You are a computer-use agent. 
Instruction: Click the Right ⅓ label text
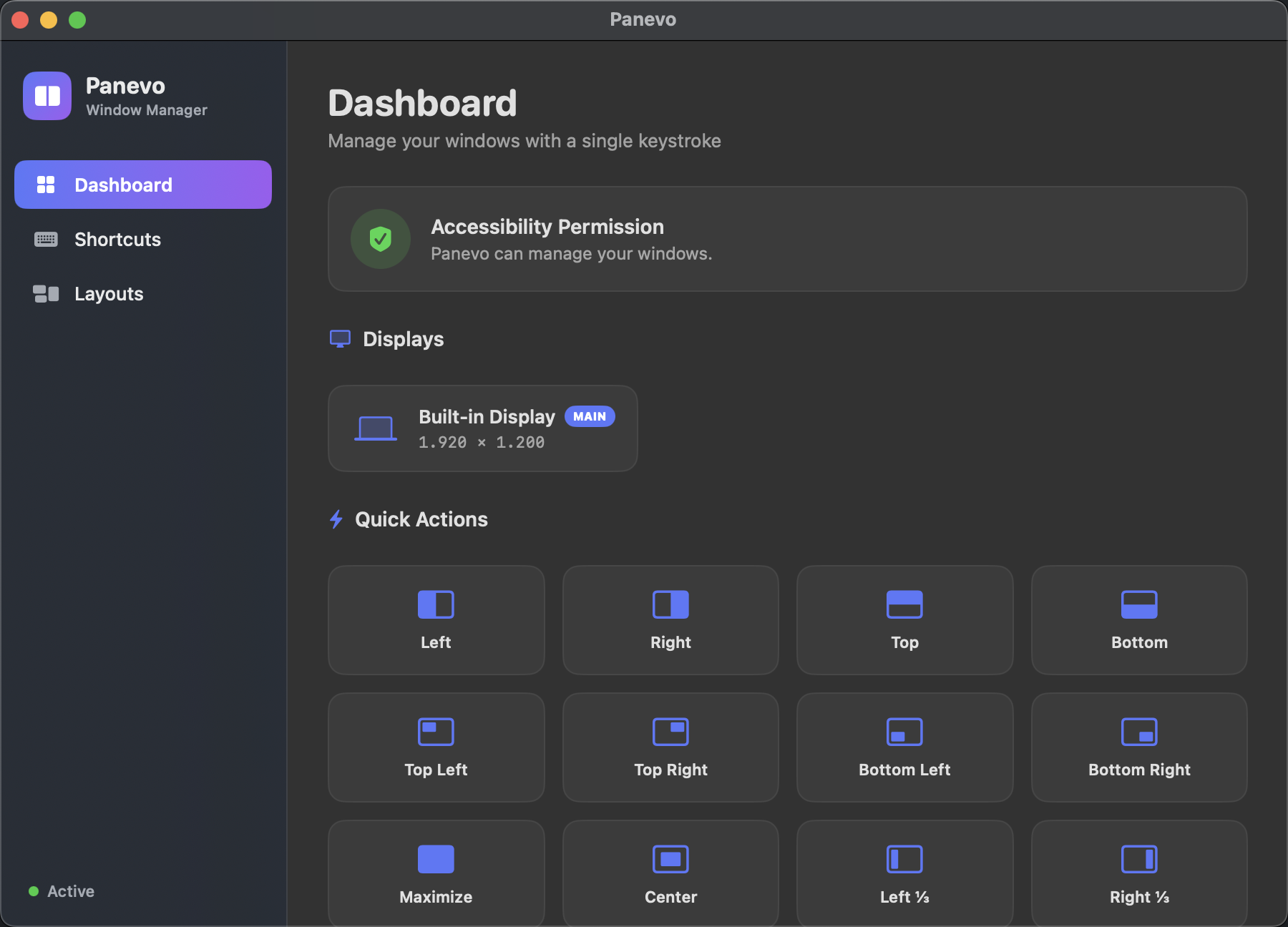click(x=1139, y=897)
